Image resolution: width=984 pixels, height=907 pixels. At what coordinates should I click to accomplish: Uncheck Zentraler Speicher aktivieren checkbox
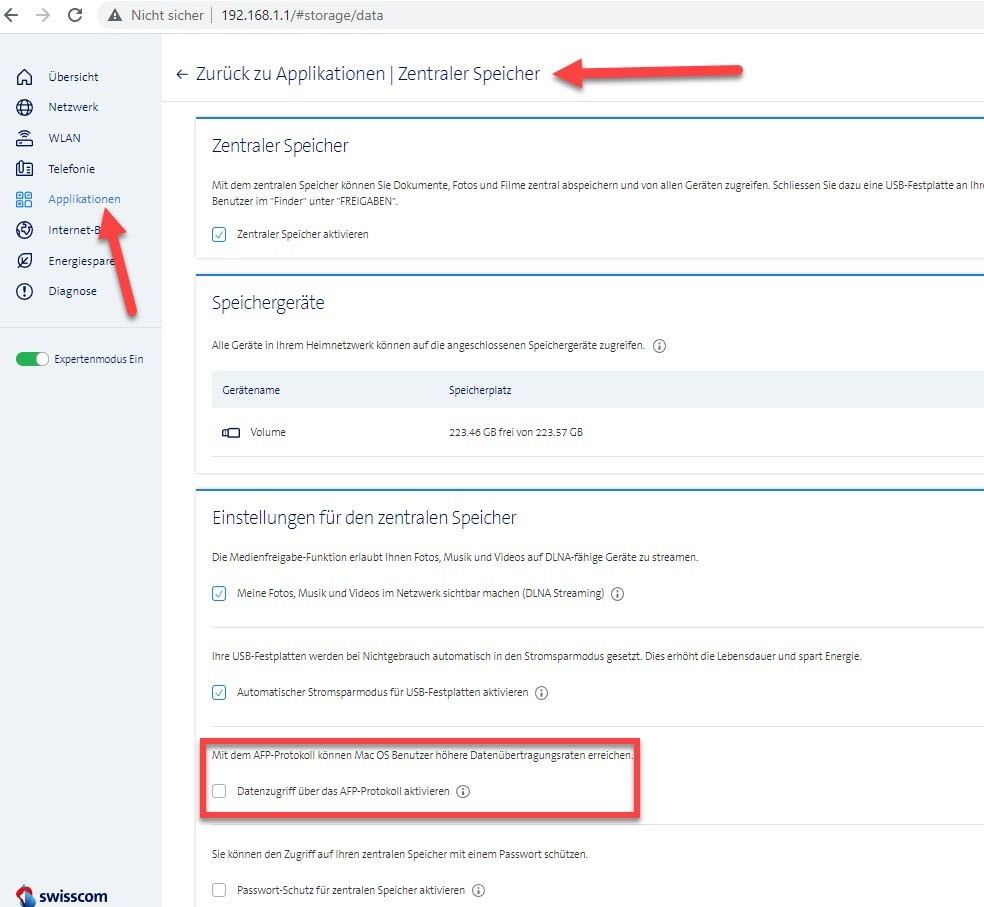(x=219, y=234)
